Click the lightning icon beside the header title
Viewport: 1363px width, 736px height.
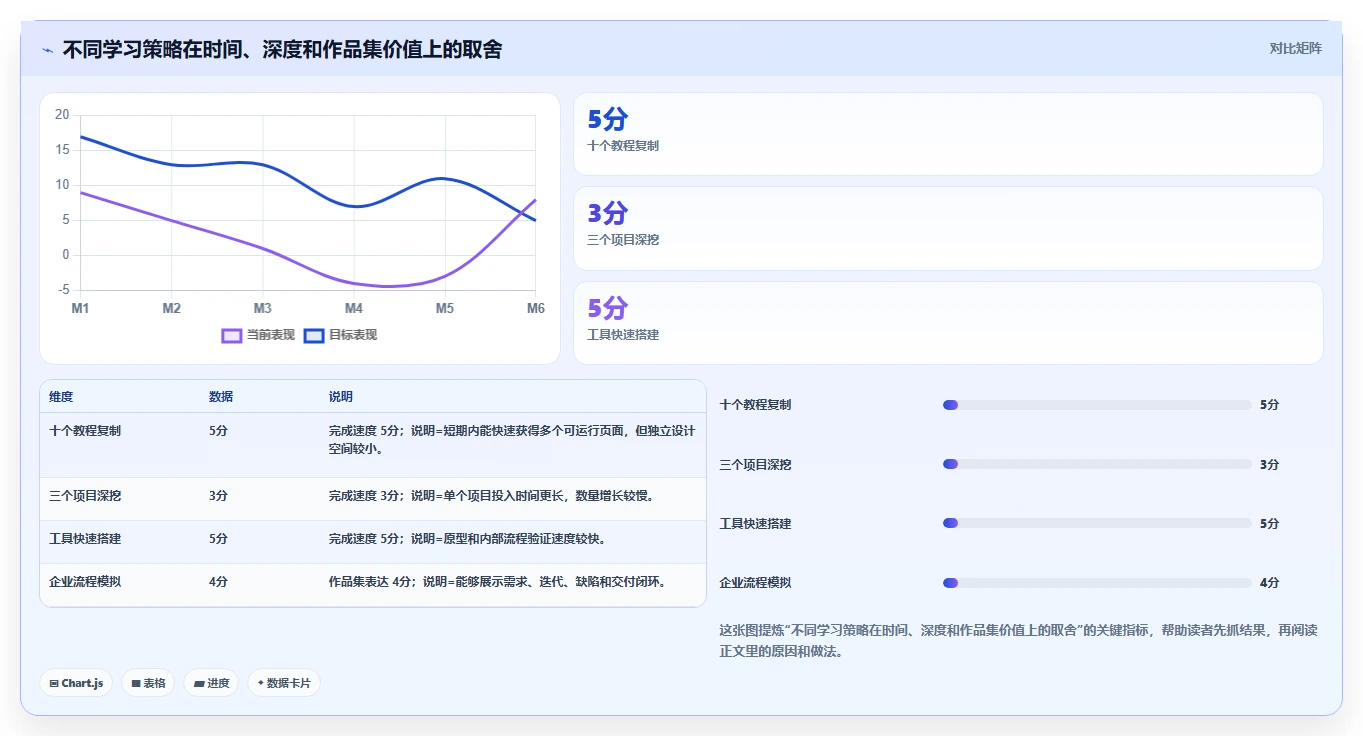click(x=47, y=50)
